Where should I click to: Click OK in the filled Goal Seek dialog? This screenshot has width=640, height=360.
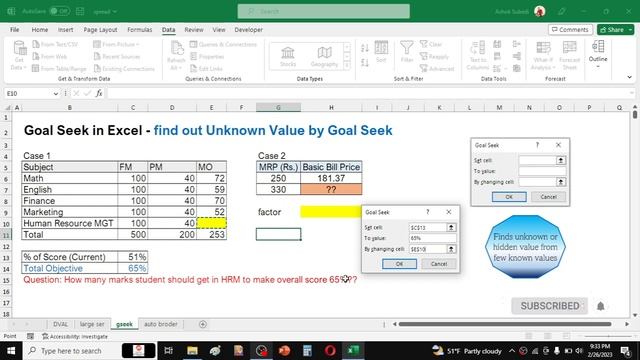pos(399,264)
